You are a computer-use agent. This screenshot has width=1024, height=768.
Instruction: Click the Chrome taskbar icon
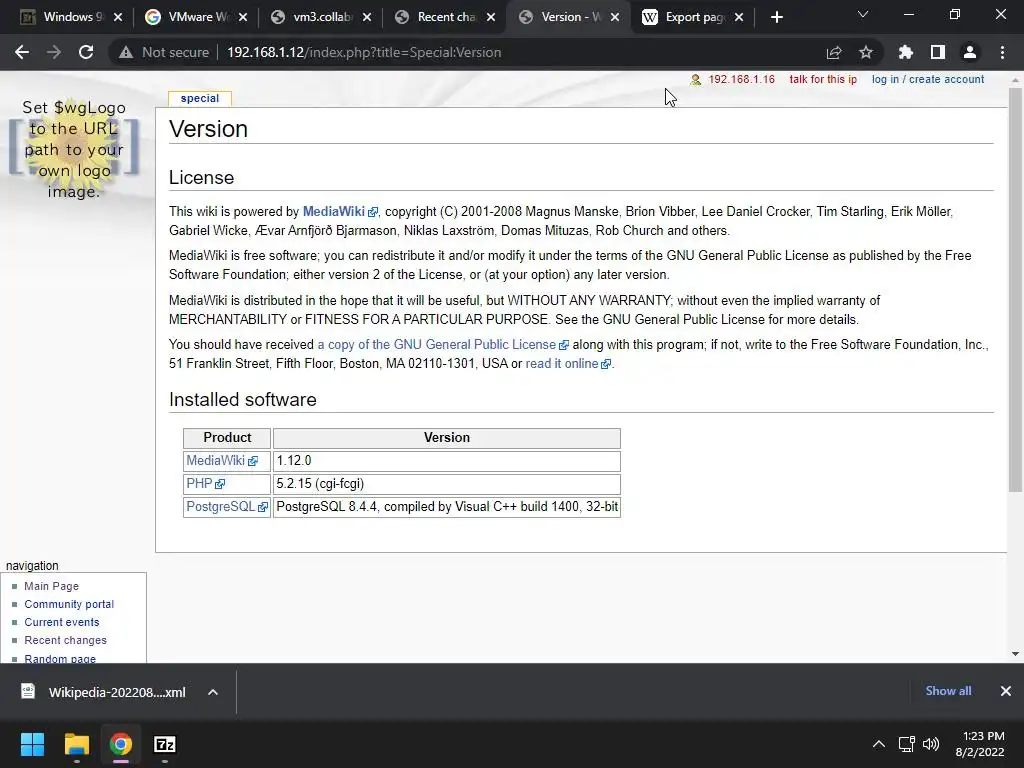pos(120,744)
